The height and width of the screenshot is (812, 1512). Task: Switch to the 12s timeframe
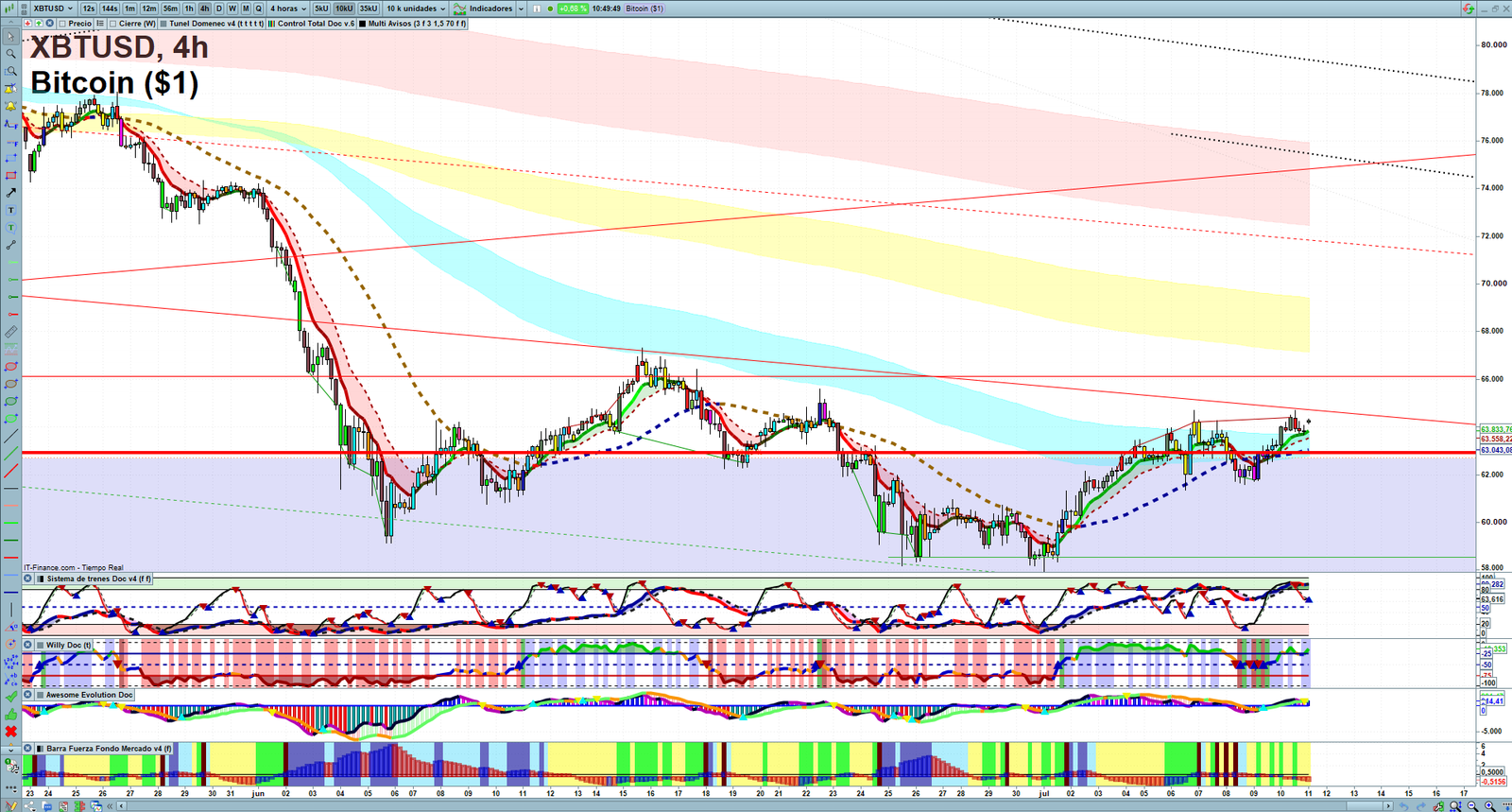tap(88, 9)
